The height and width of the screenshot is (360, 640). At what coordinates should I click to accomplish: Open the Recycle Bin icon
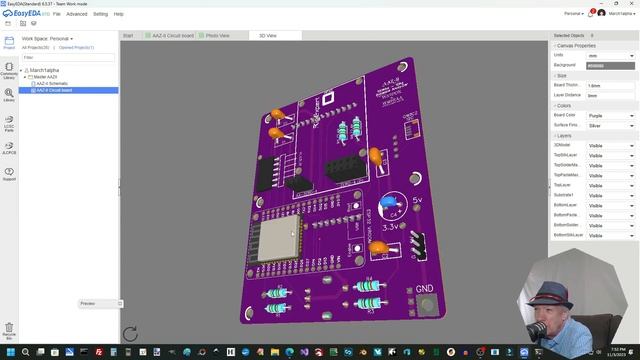(9, 331)
